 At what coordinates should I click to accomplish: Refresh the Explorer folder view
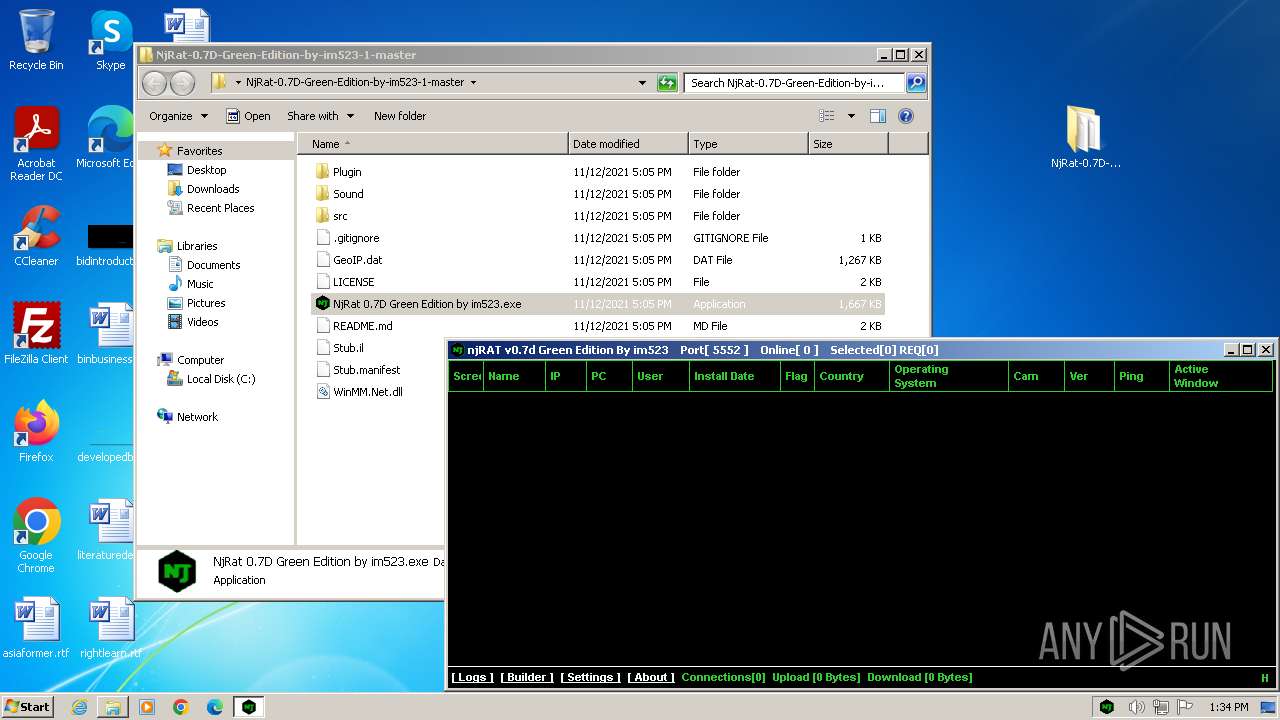point(667,83)
